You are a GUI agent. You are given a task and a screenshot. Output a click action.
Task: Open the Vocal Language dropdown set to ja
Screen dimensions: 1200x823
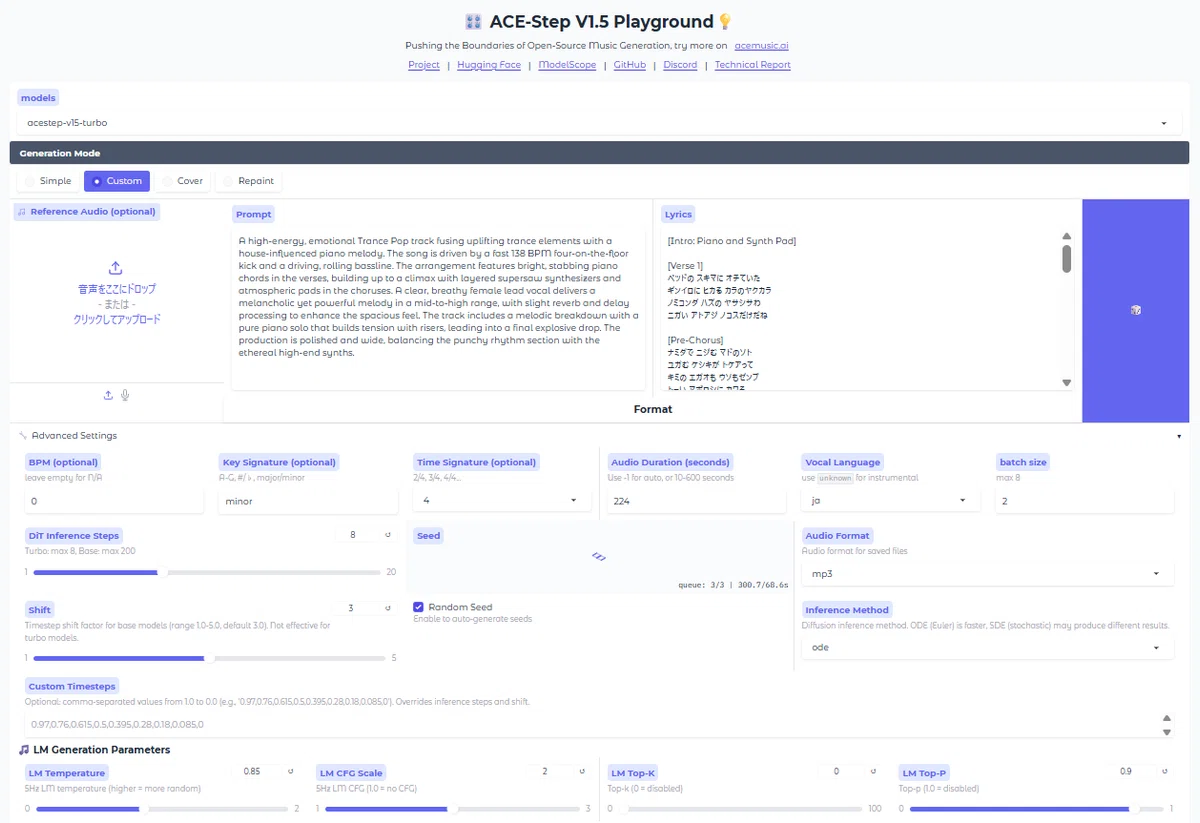[x=890, y=501]
